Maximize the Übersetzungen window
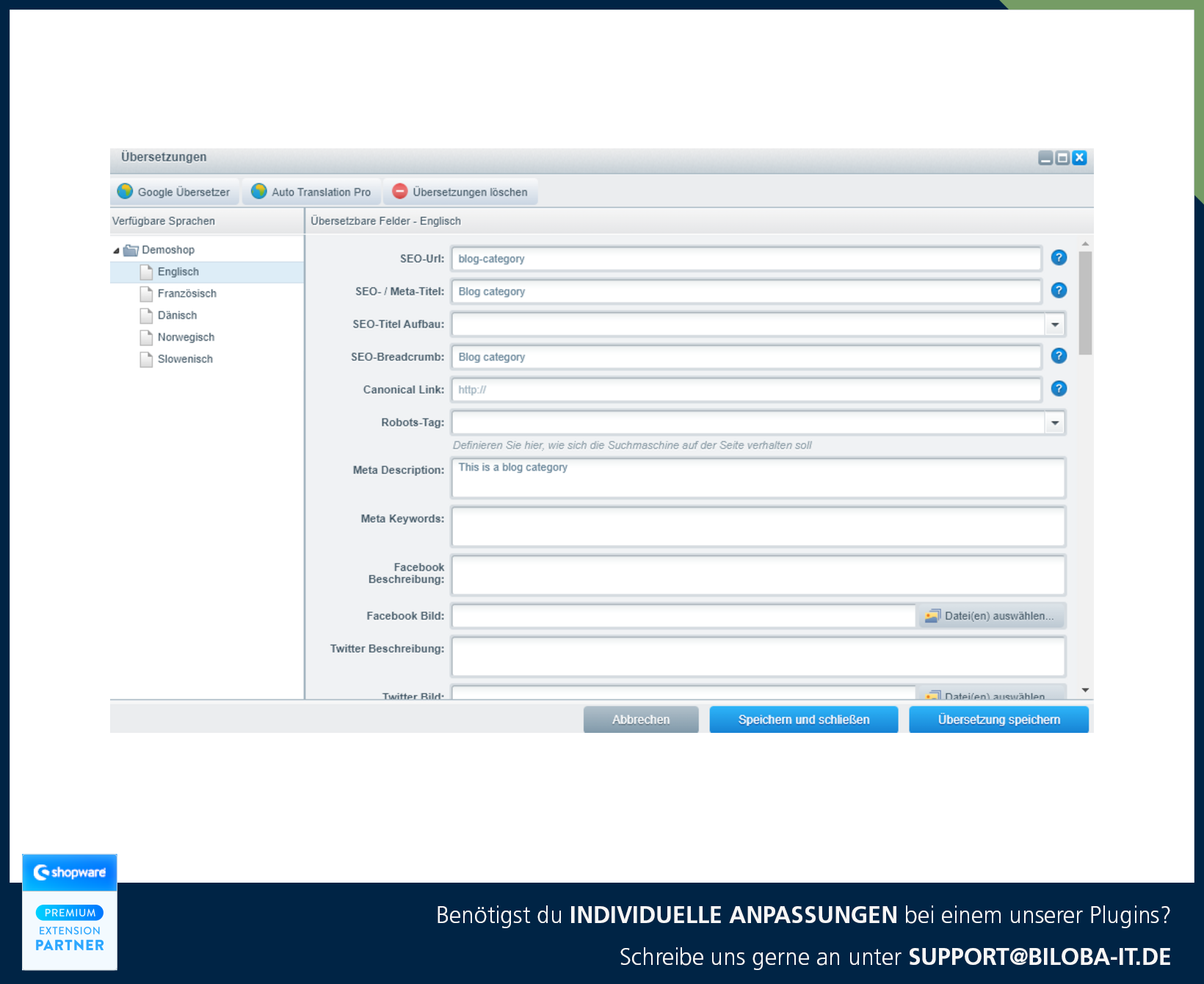Image resolution: width=1204 pixels, height=984 pixels. (1062, 158)
